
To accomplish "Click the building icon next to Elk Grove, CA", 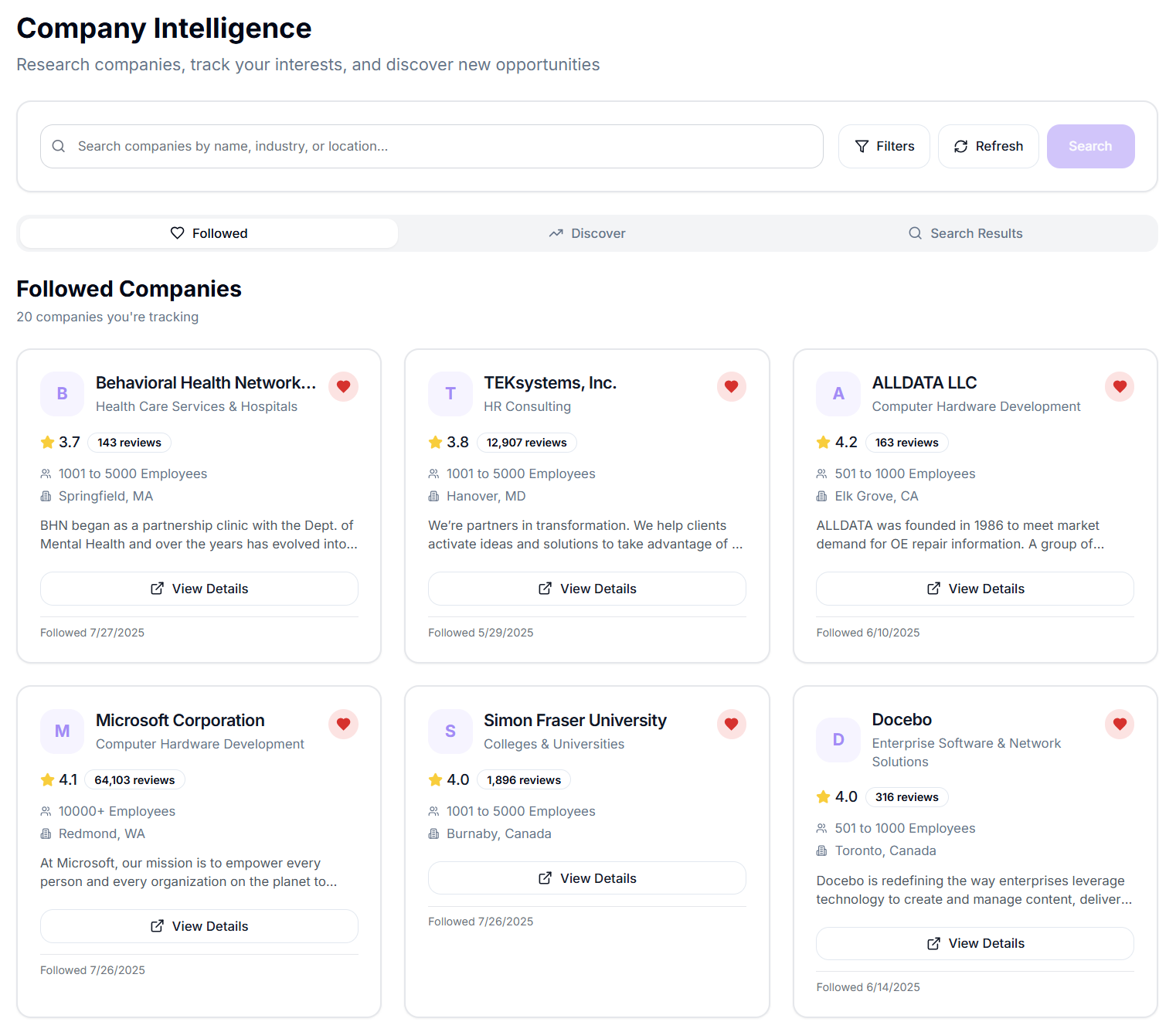I will click(821, 496).
